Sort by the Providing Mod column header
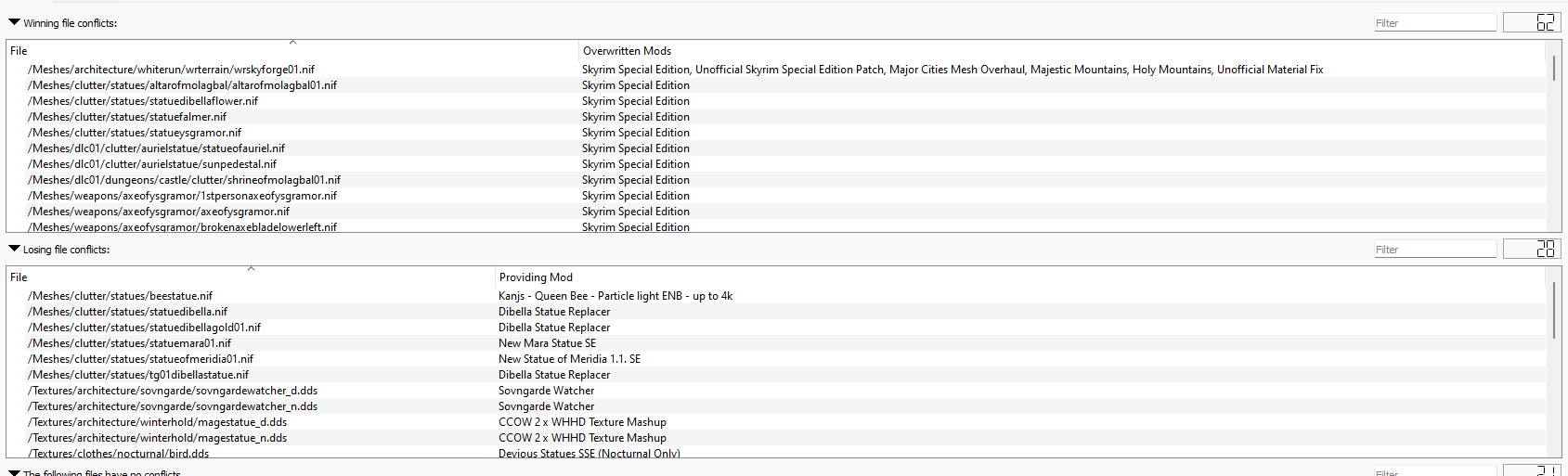Viewport: 1568px width, 476px height. [x=1020, y=277]
